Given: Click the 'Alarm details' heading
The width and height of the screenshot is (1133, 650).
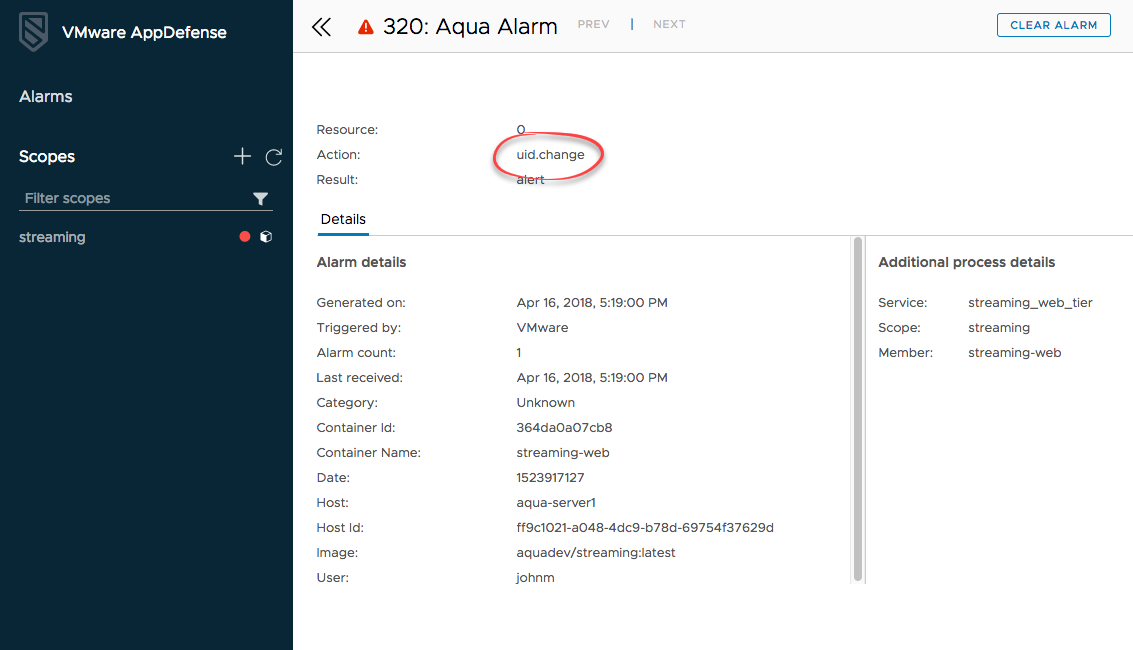Looking at the screenshot, I should point(361,262).
